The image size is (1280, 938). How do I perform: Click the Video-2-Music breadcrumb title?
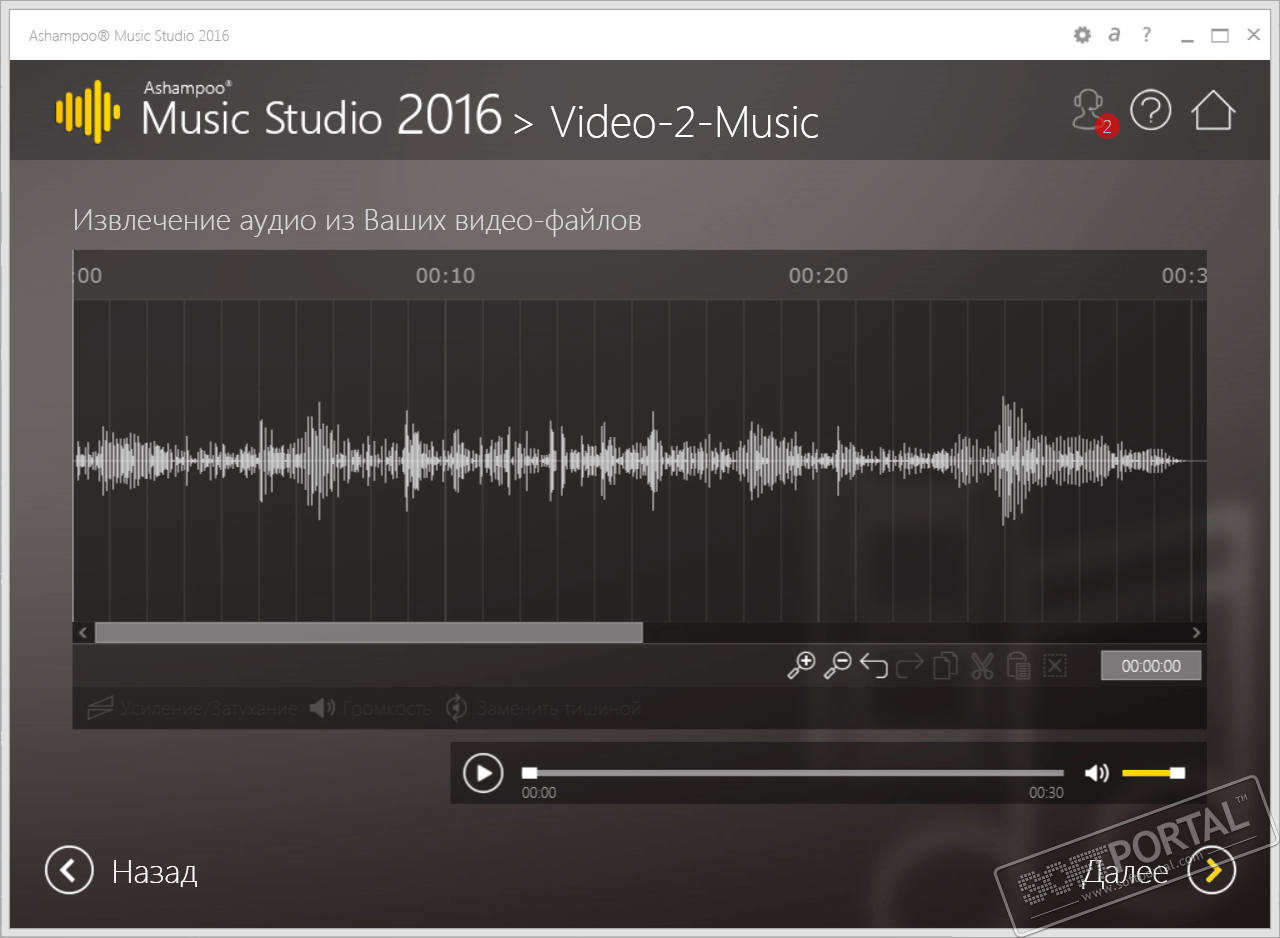click(685, 122)
